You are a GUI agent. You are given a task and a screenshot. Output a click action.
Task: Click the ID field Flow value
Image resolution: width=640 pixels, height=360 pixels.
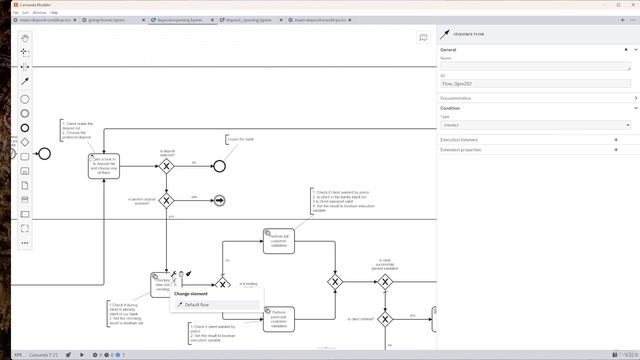(536, 84)
